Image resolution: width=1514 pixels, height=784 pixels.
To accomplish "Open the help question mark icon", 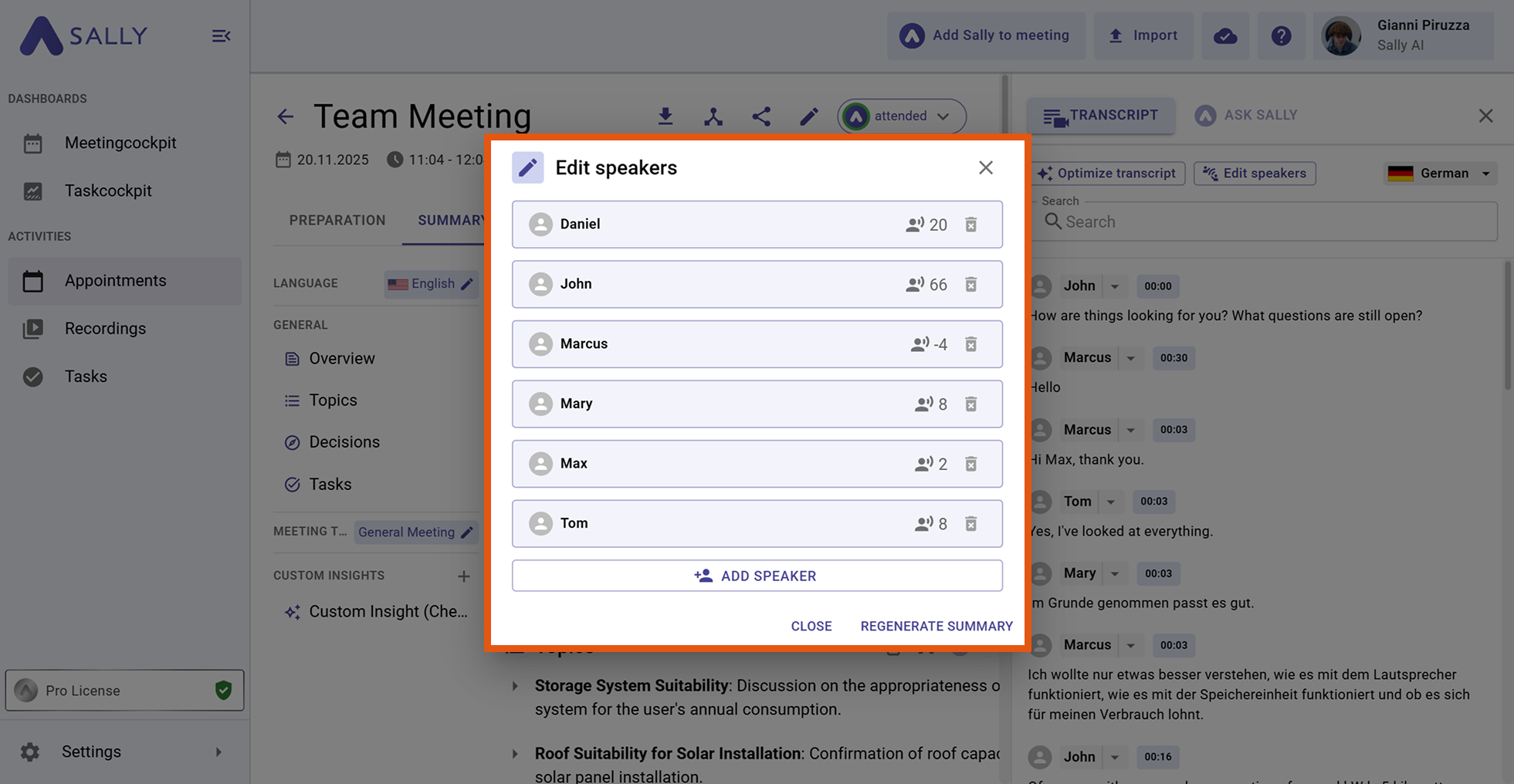I will pos(1281,36).
